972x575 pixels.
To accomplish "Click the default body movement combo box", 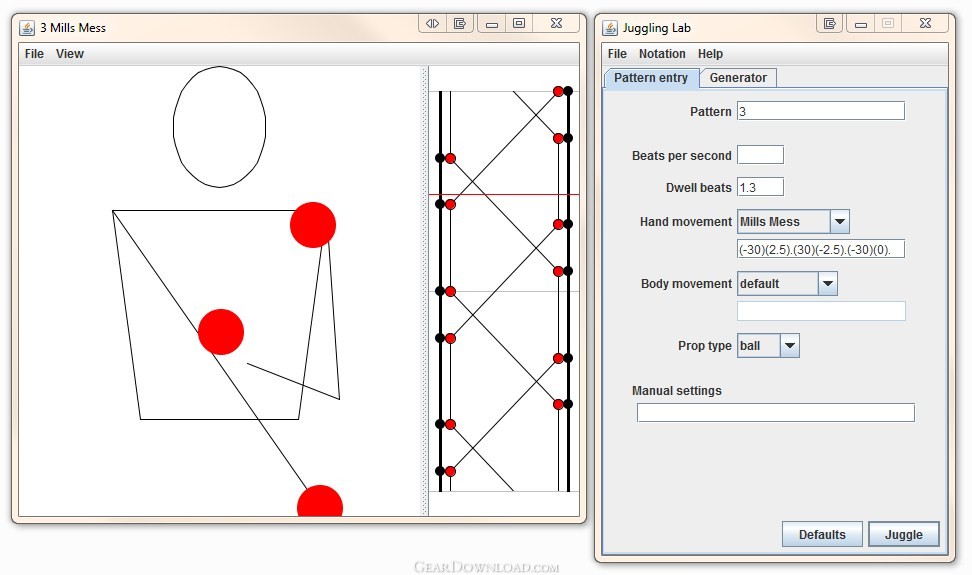I will point(787,284).
